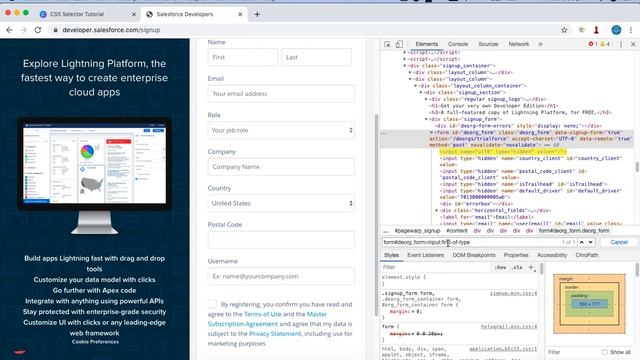
Task: Select the Elements tab
Action: coord(427,44)
